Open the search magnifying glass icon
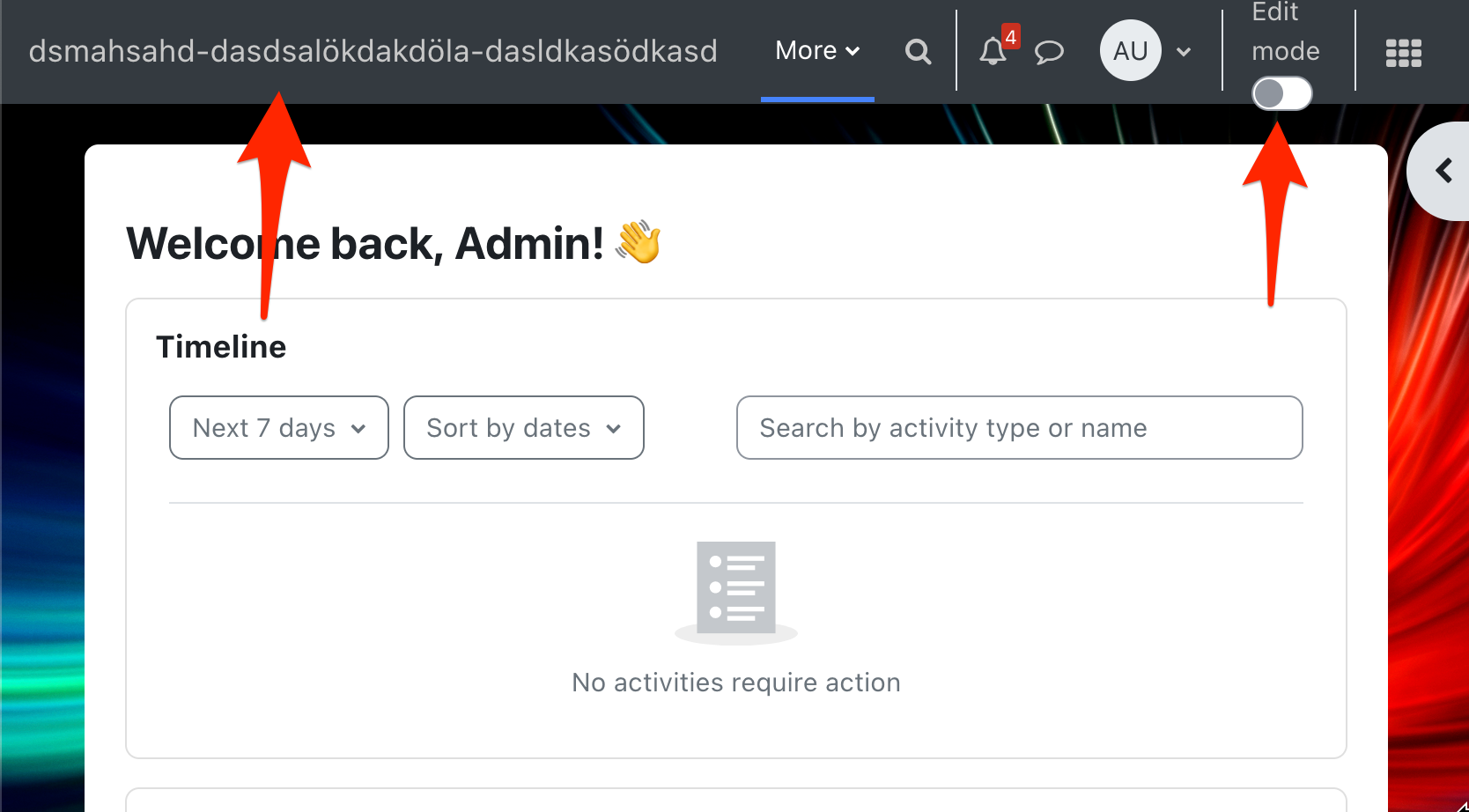The image size is (1469, 812). [x=918, y=52]
